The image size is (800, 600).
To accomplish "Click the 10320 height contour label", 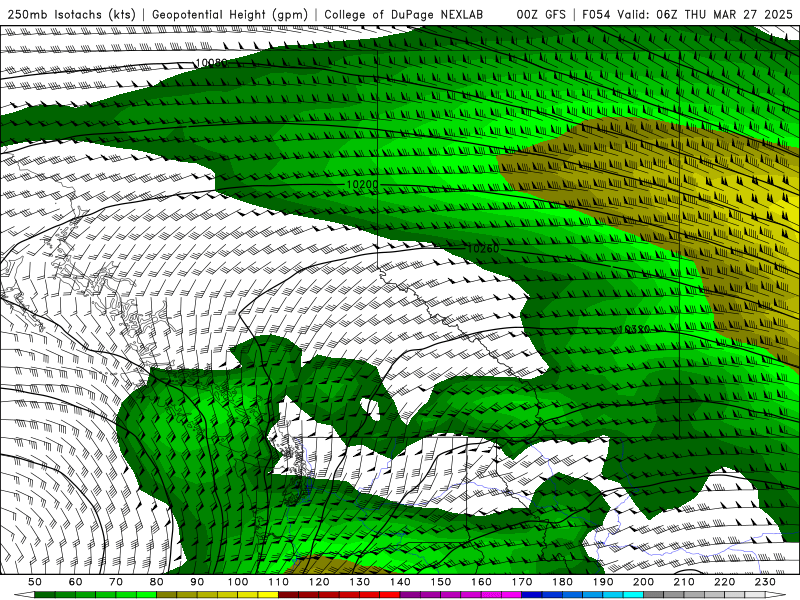I will pyautogui.click(x=635, y=329).
